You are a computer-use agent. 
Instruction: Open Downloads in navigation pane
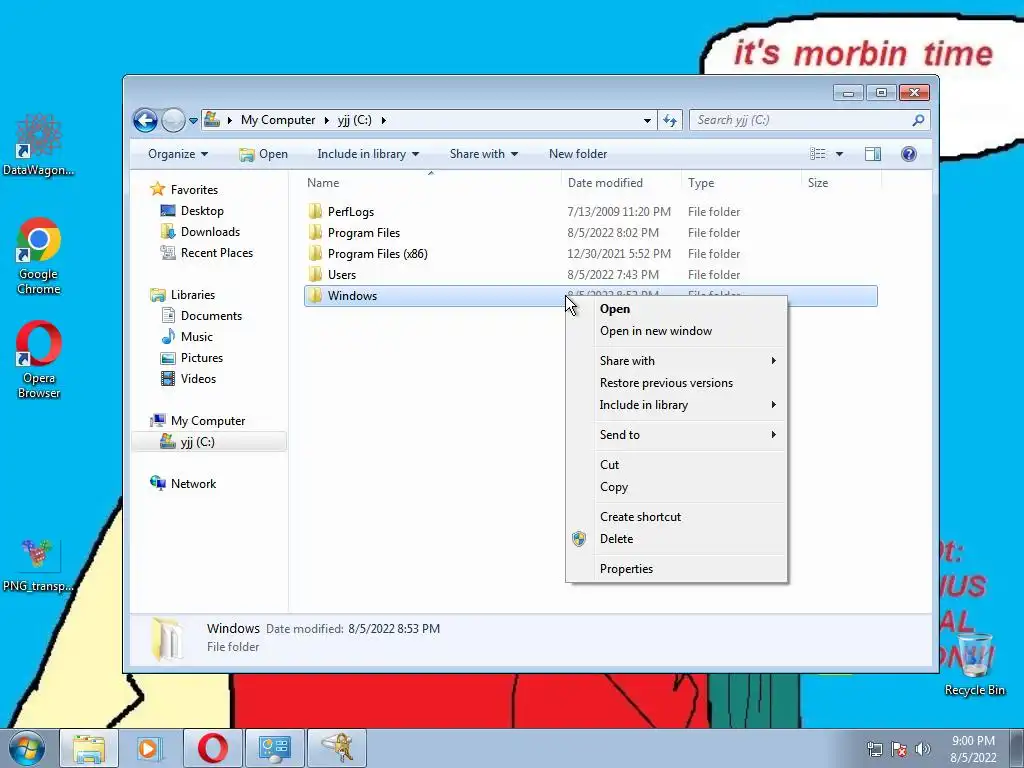[x=210, y=232]
